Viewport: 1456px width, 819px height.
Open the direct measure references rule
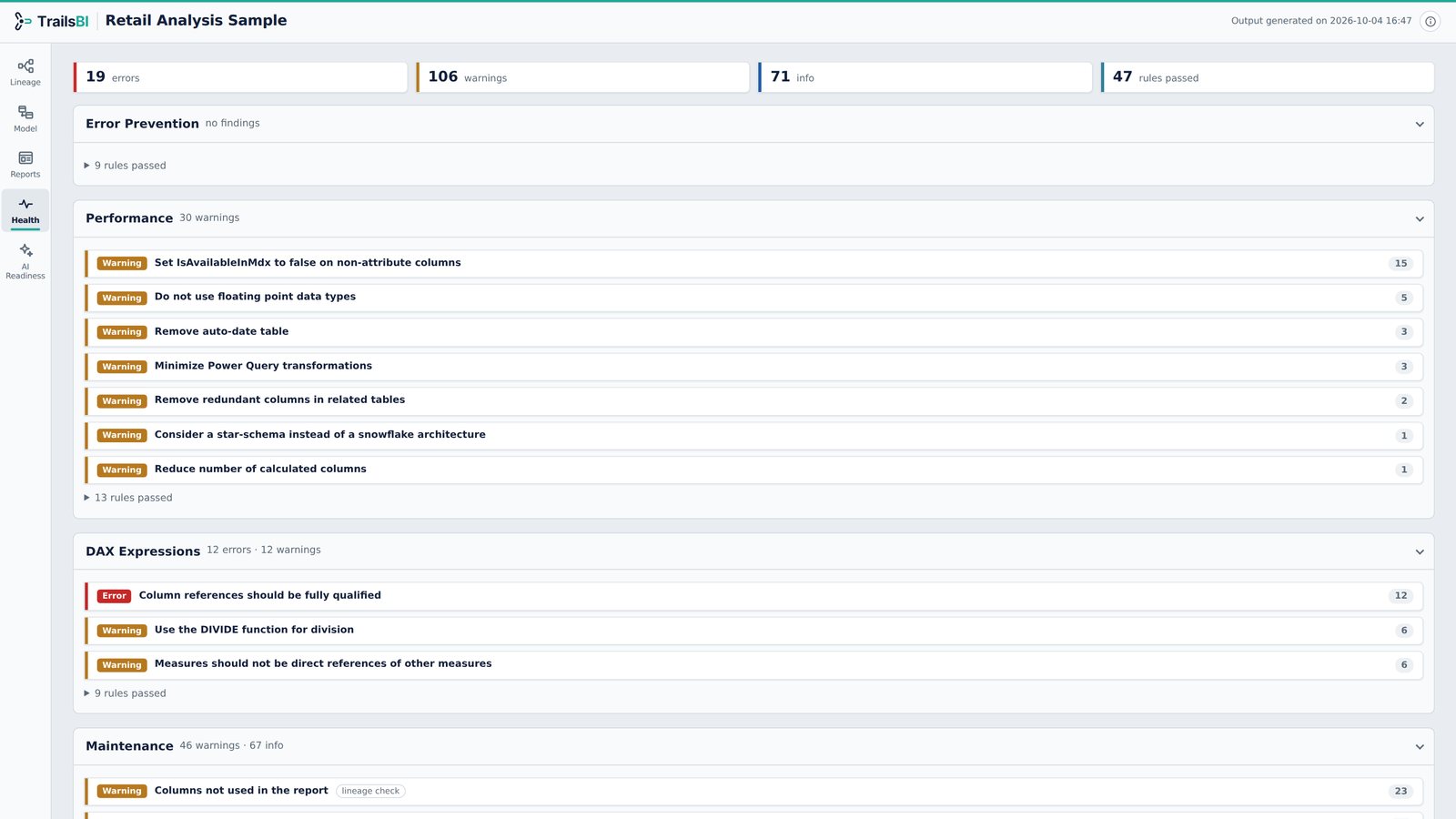pyautogui.click(x=753, y=664)
